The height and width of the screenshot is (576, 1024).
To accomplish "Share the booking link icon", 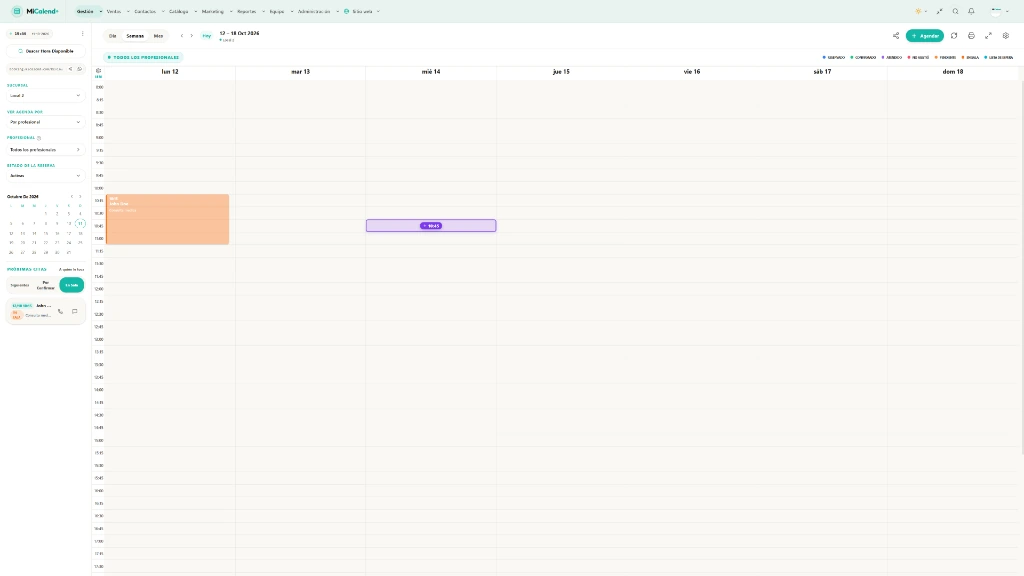I will pos(71,69).
